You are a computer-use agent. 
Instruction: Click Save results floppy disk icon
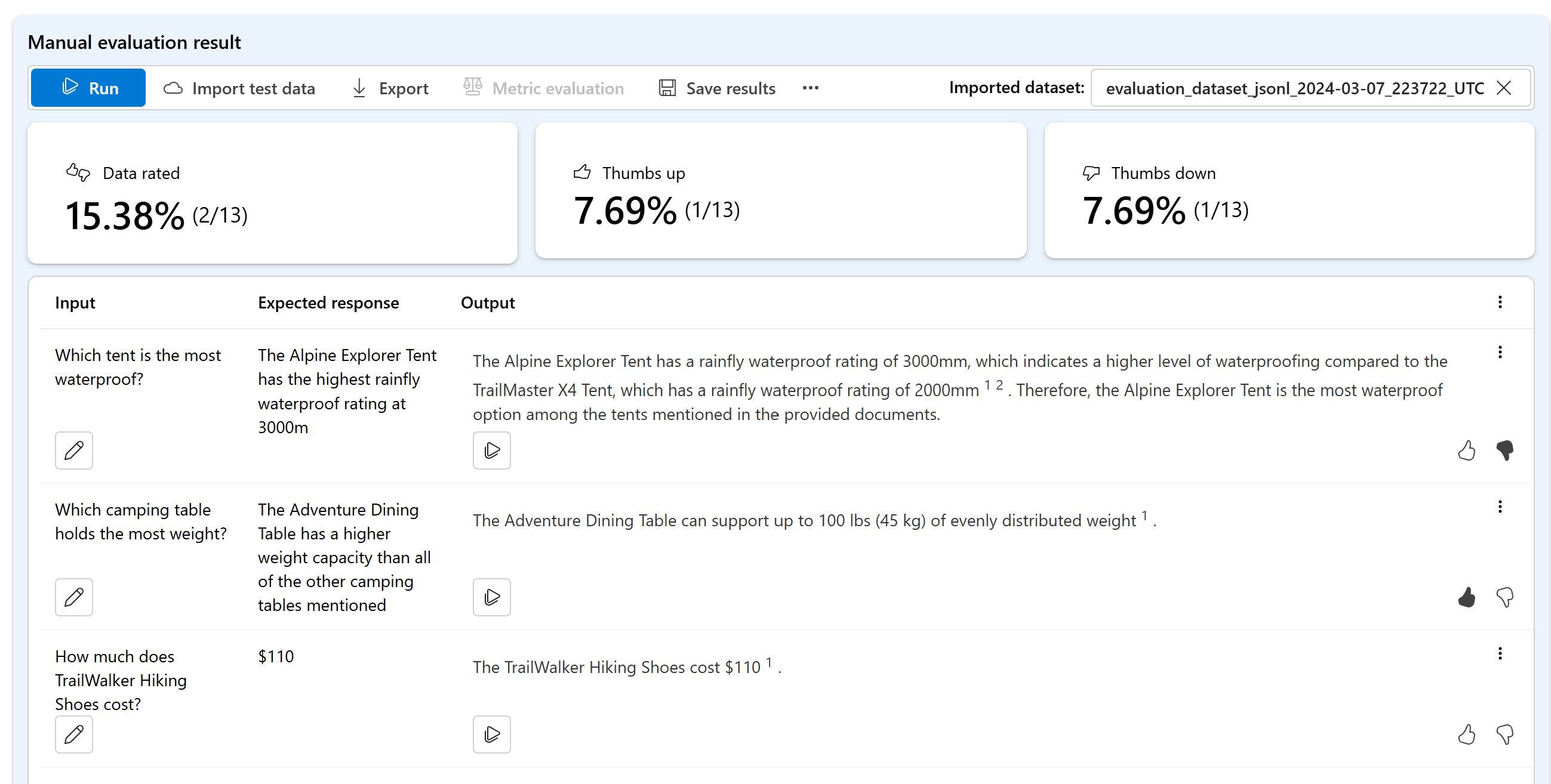(667, 88)
